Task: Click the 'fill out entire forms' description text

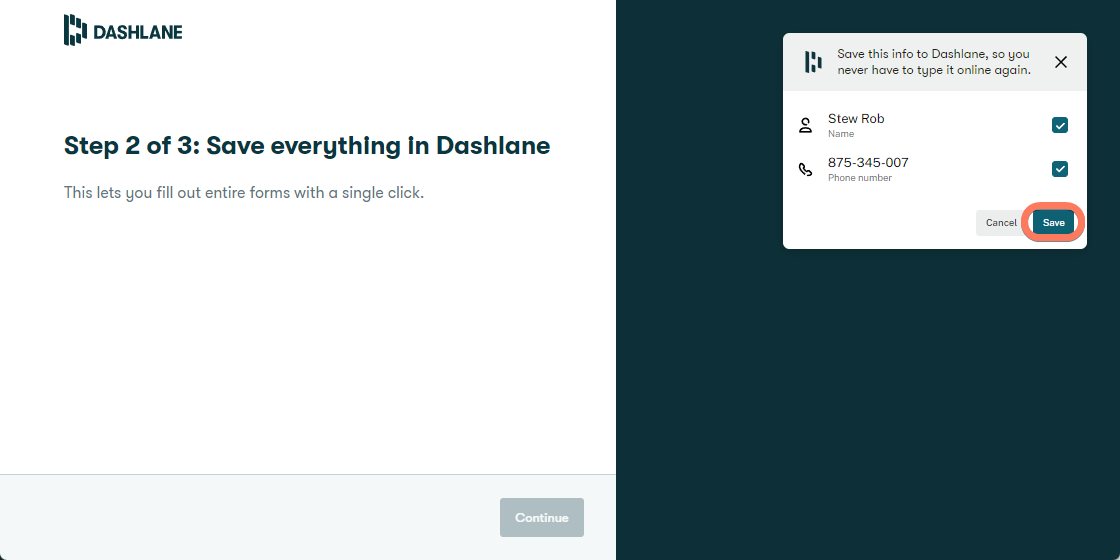Action: point(244,193)
